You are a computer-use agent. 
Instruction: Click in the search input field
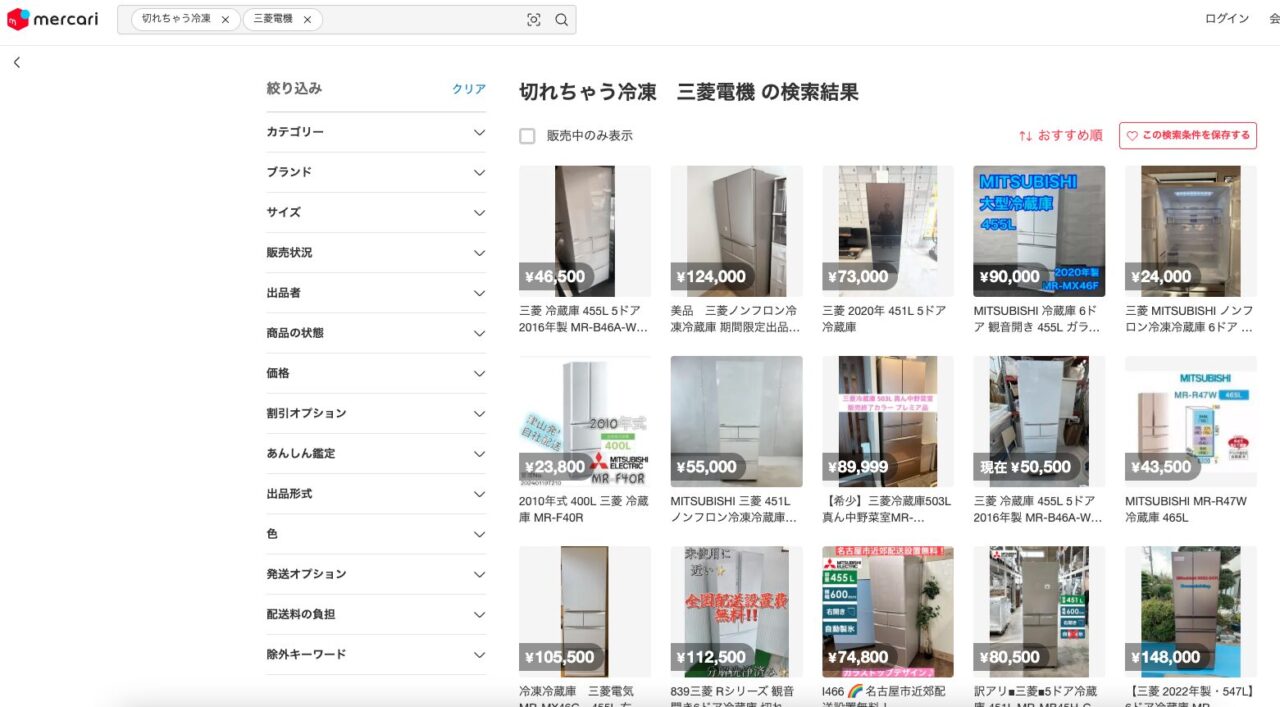[x=420, y=20]
